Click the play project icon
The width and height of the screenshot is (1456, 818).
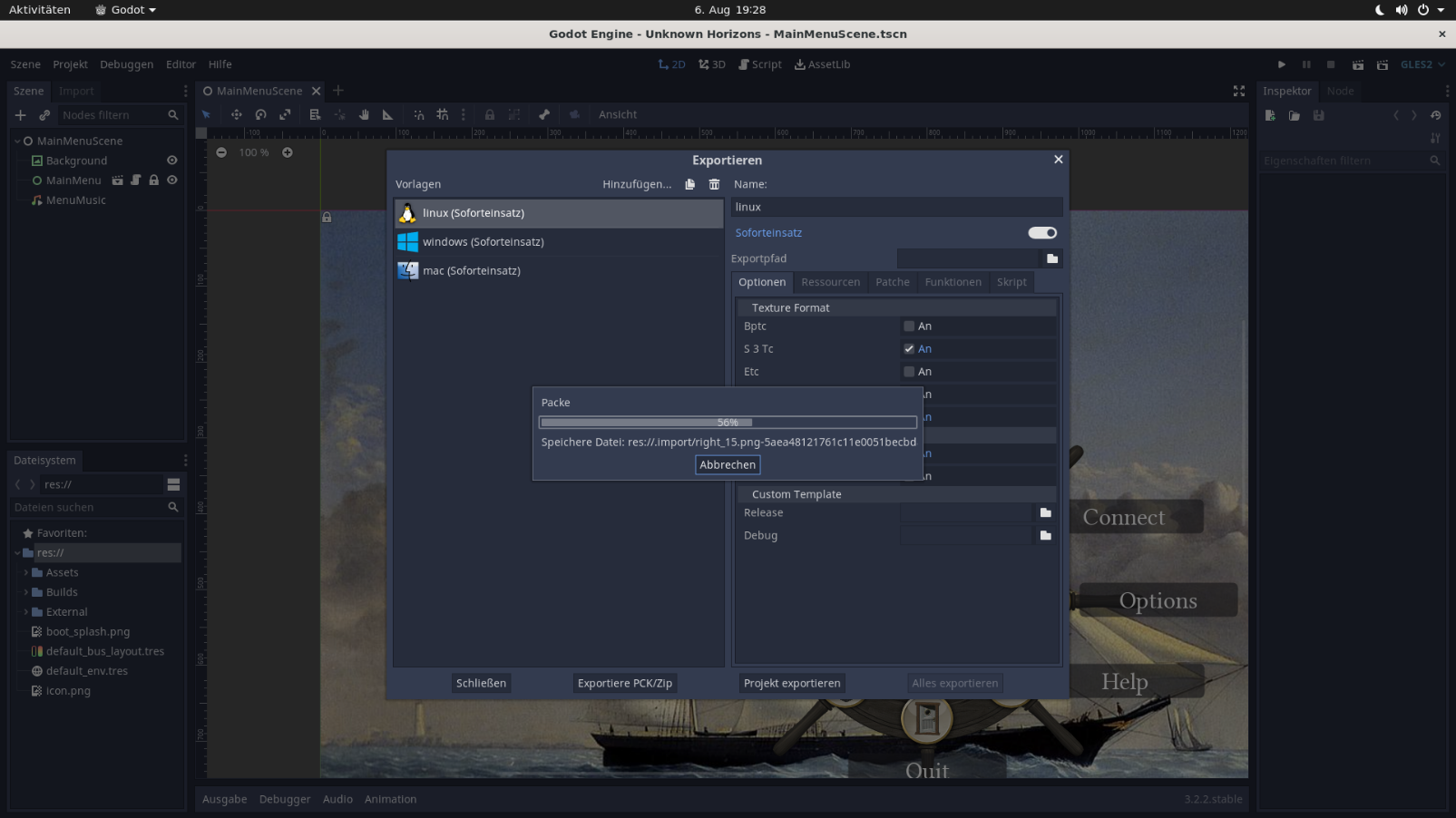[x=1281, y=64]
